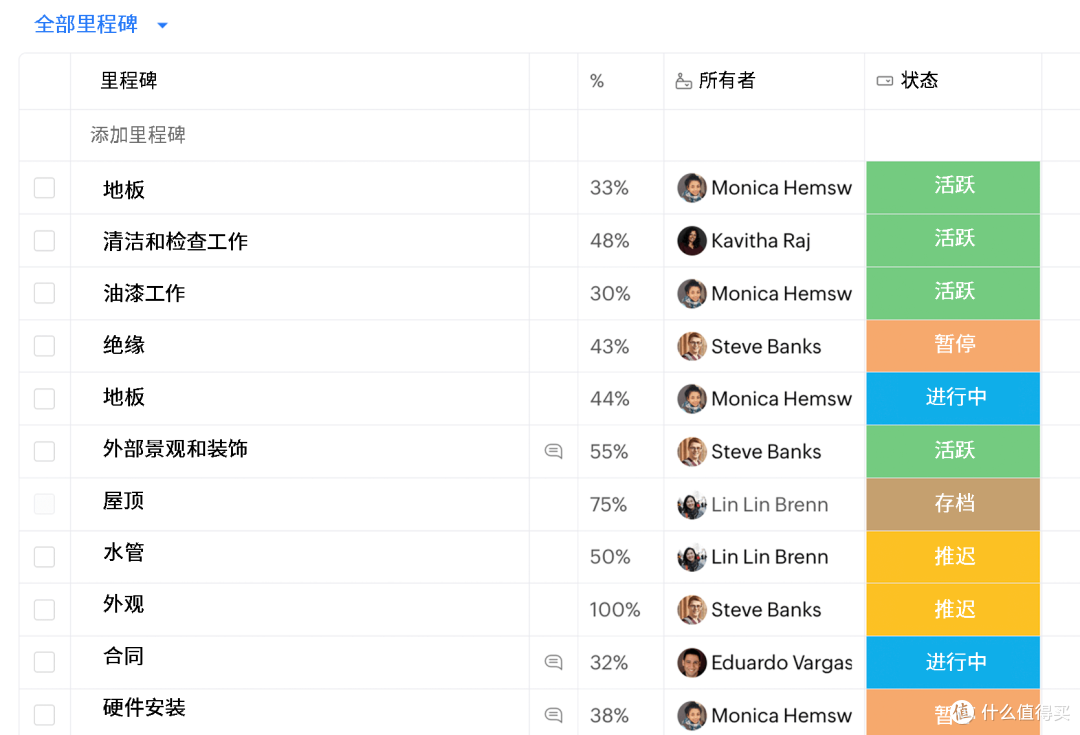Screen dimensions: 1080x735
Task: Expand the 全部里程碑 view dropdown arrow
Action: coord(163,25)
